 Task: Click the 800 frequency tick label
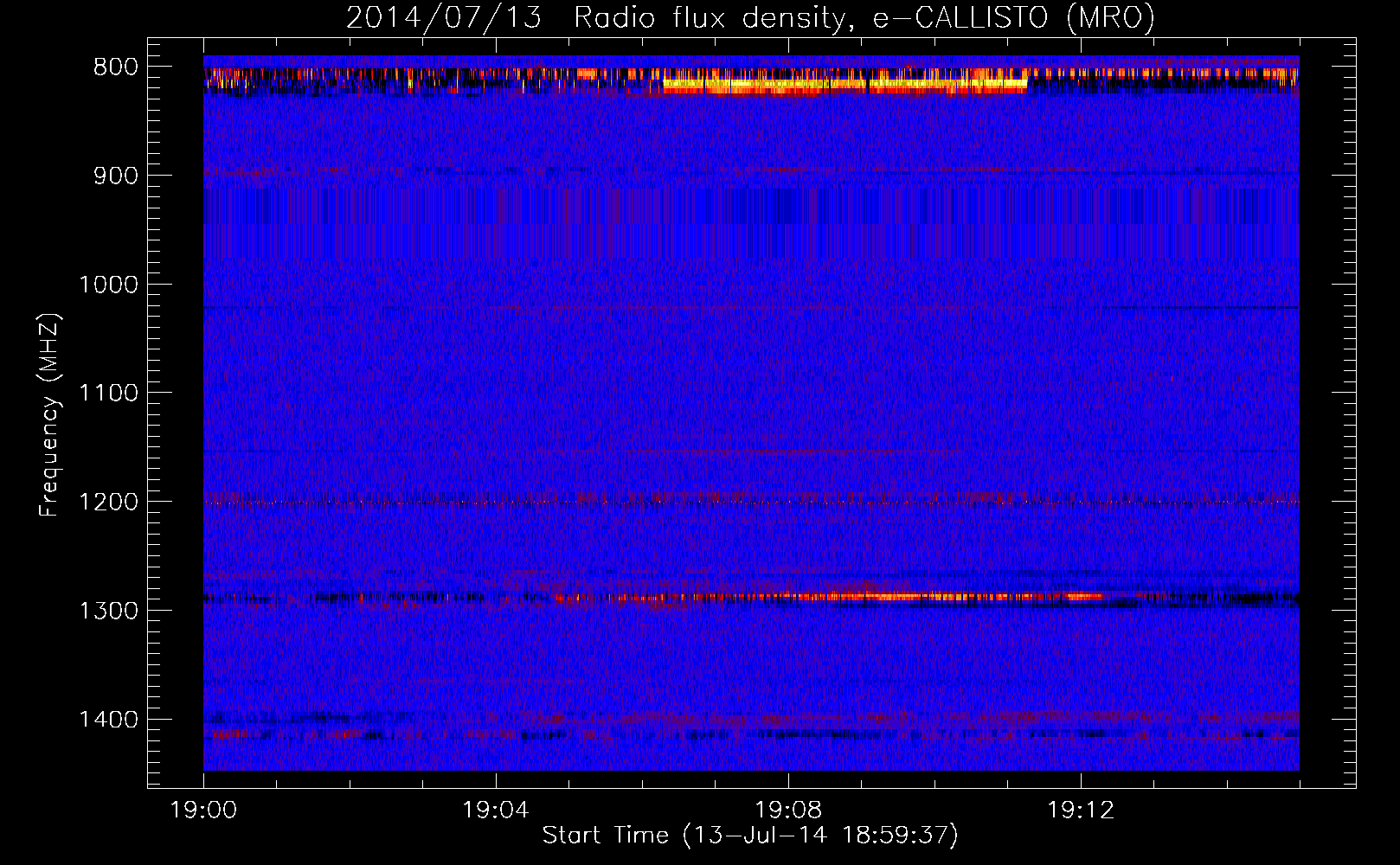[x=116, y=67]
